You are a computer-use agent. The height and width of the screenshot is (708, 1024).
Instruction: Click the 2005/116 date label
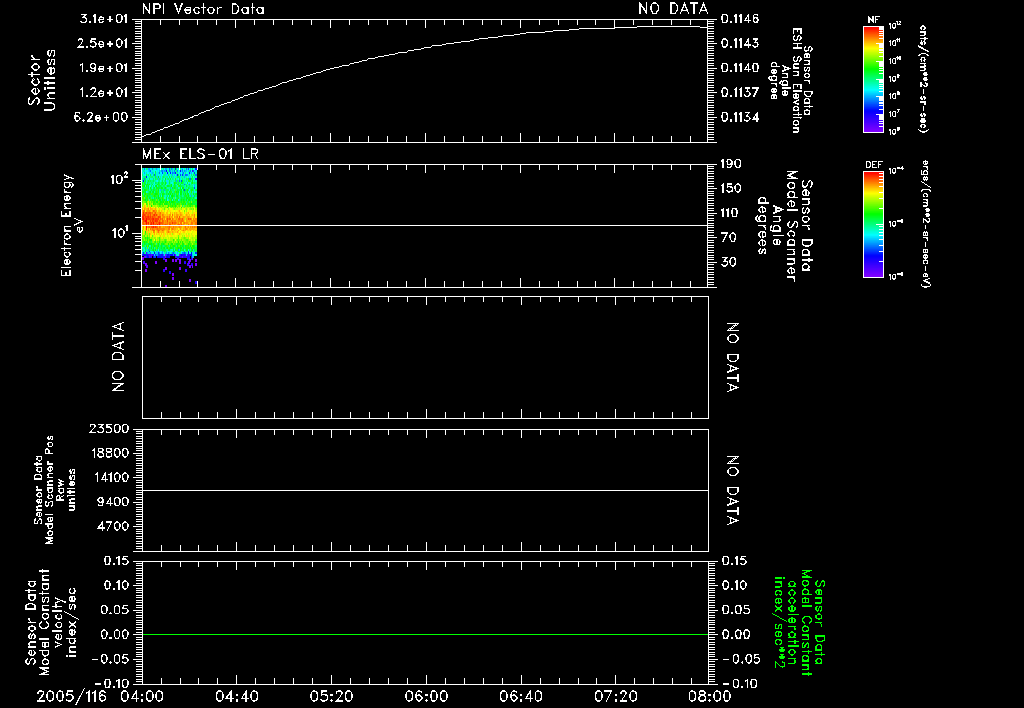click(71, 696)
